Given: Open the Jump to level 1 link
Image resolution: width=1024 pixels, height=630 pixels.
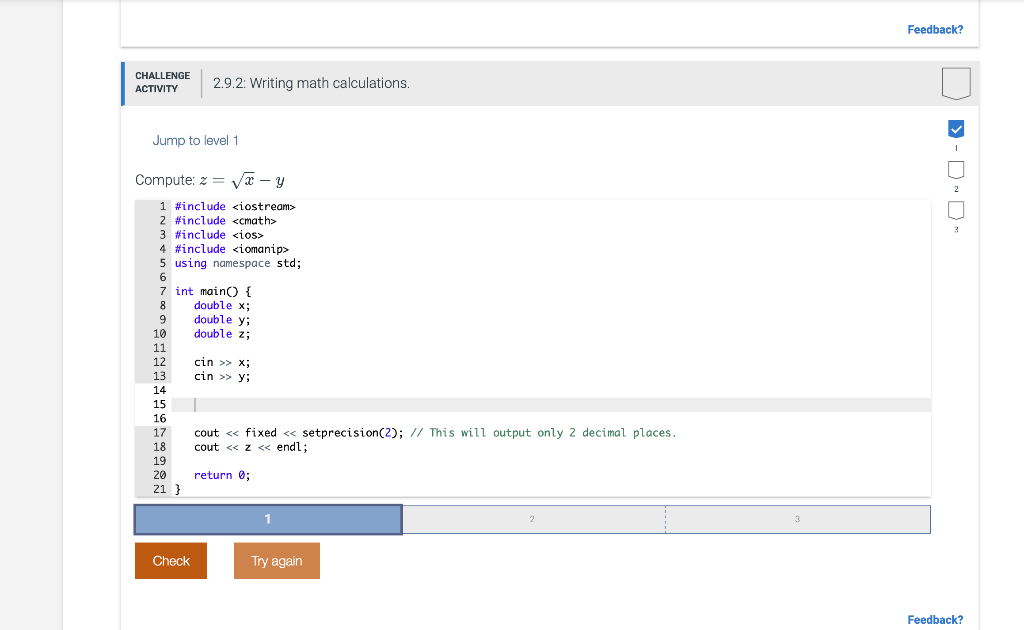Looking at the screenshot, I should (195, 140).
